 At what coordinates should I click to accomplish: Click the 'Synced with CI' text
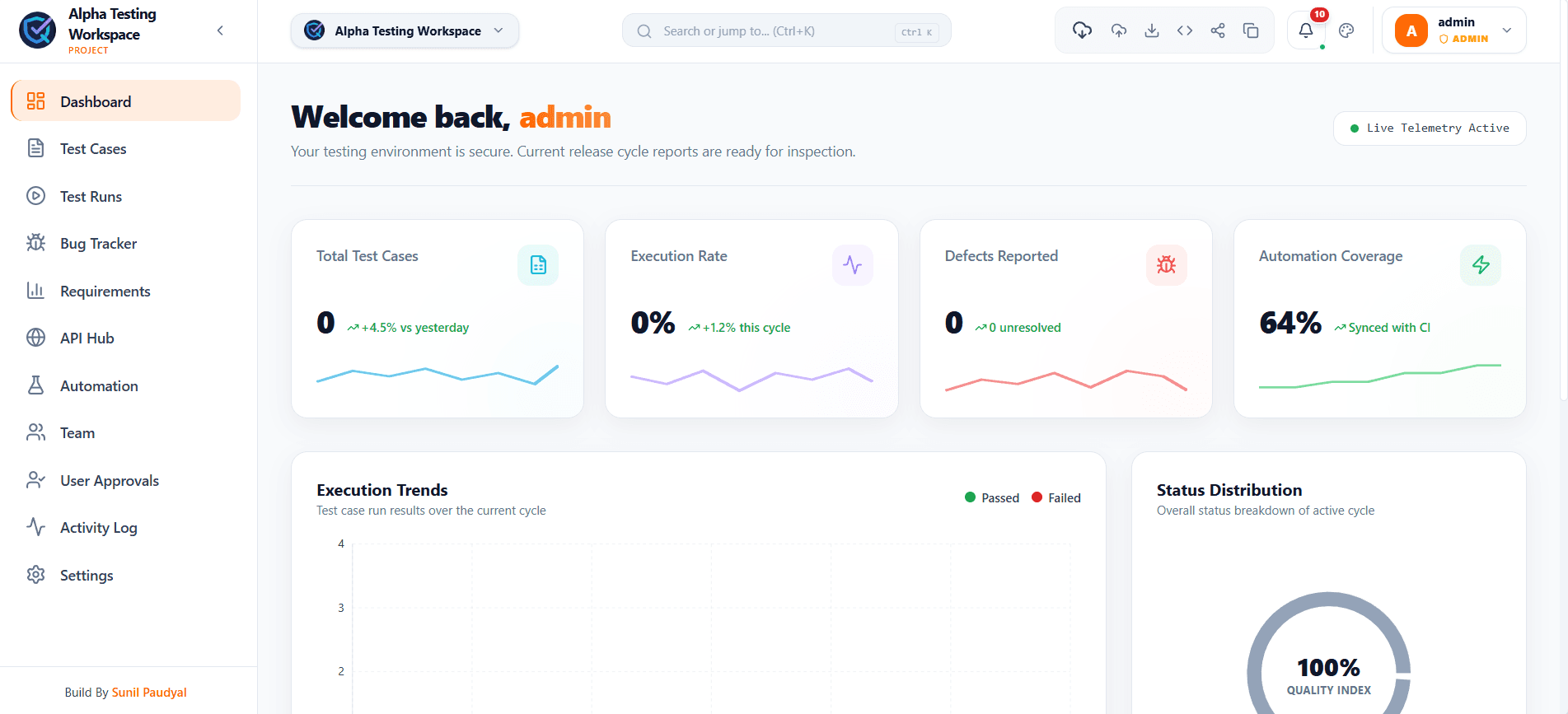(1389, 328)
